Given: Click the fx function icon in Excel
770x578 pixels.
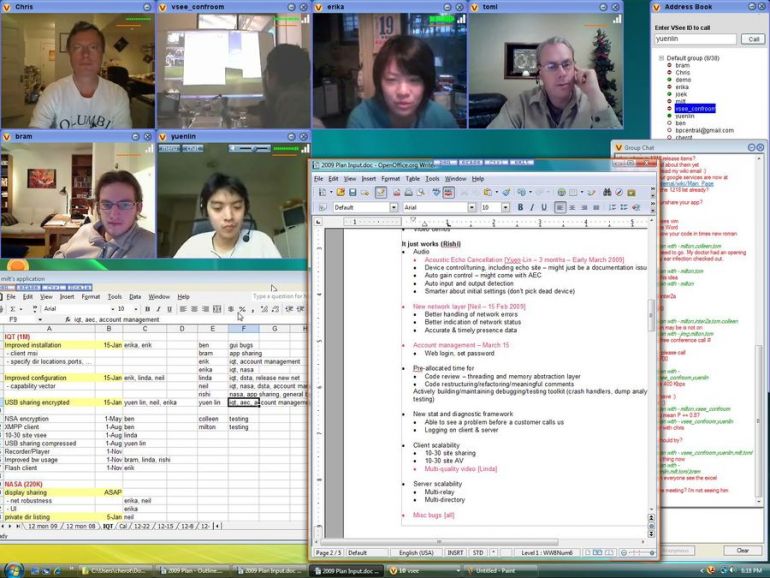Looking at the screenshot, I should pyautogui.click(x=68, y=320).
